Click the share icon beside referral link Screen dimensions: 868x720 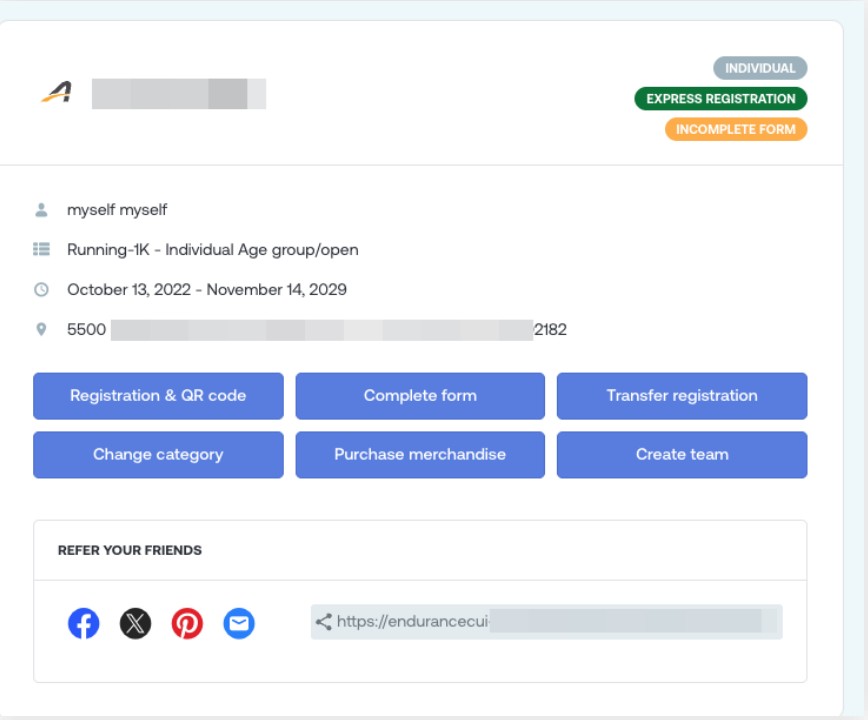point(323,622)
